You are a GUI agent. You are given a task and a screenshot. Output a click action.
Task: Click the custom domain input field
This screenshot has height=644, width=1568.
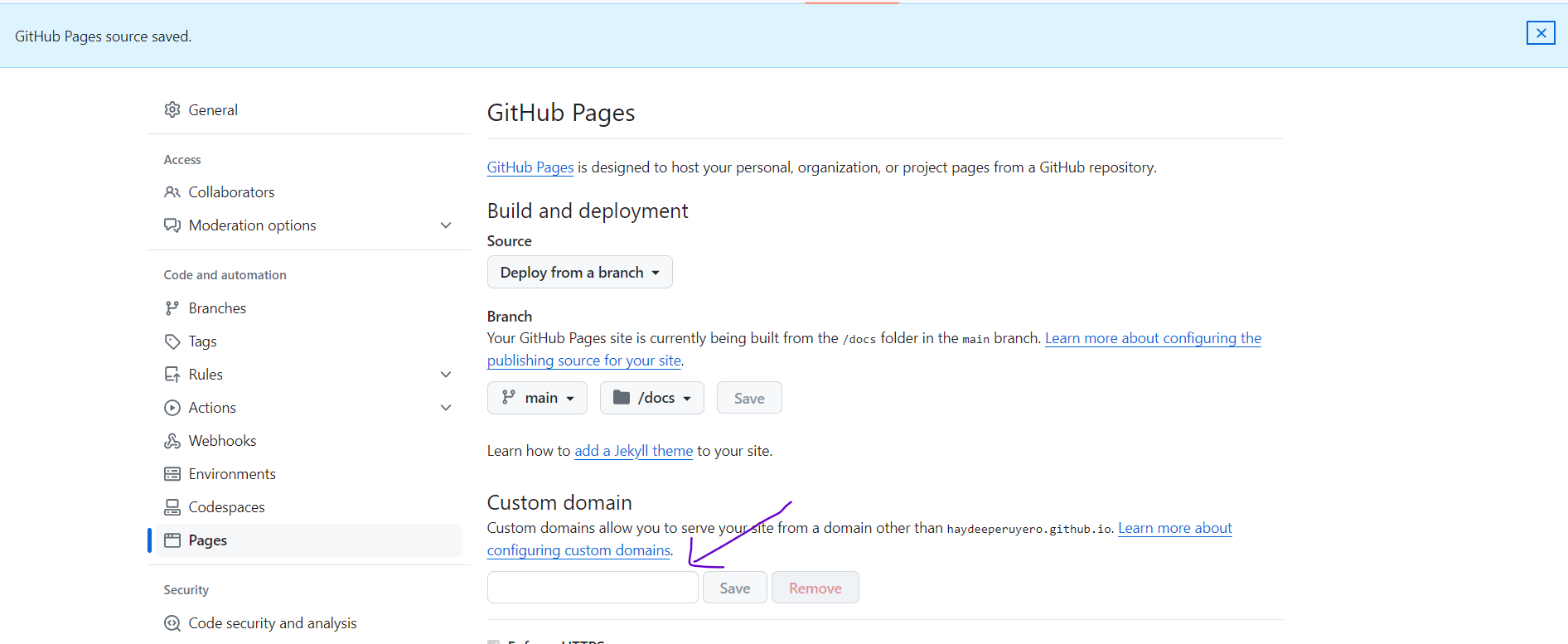[593, 588]
